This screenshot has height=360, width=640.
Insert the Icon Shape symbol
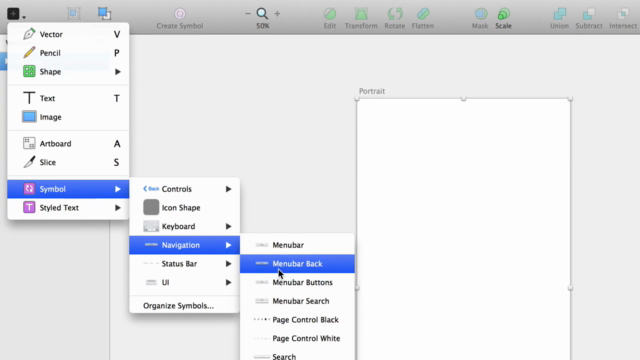point(184,208)
